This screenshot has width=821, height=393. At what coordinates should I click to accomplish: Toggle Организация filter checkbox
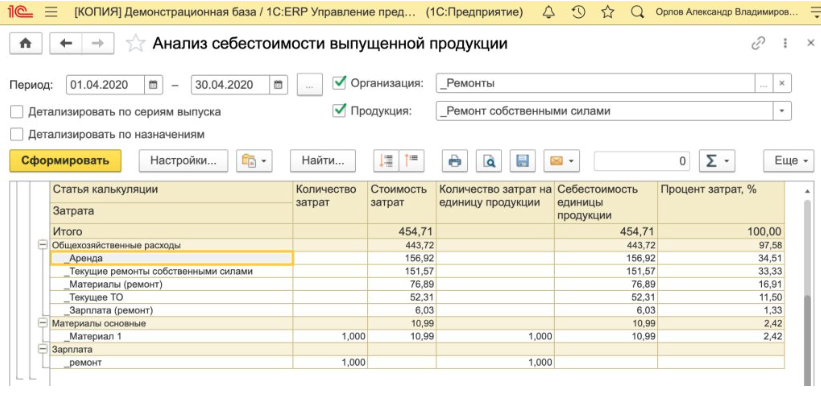click(x=340, y=83)
